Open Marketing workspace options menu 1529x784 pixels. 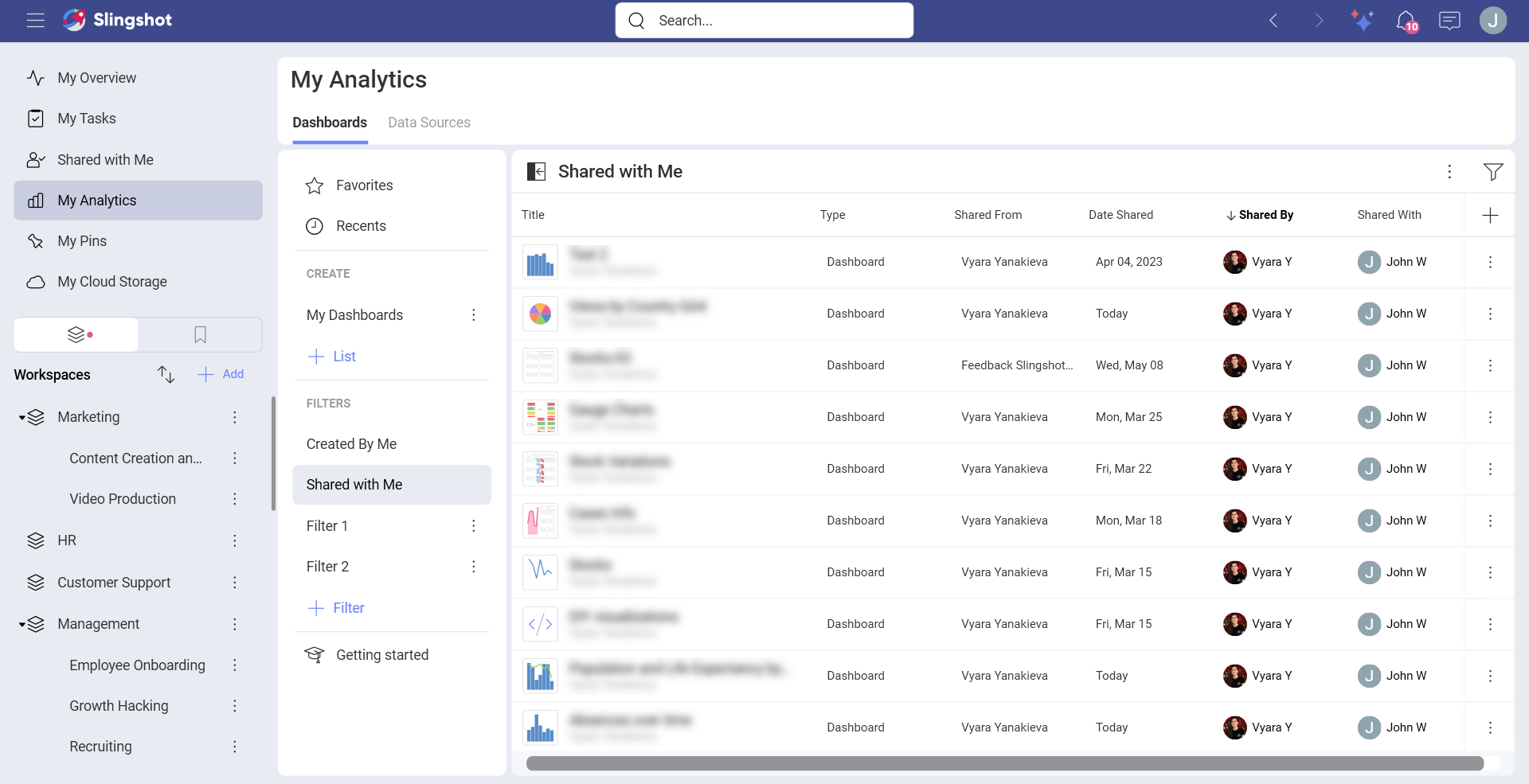pos(235,417)
